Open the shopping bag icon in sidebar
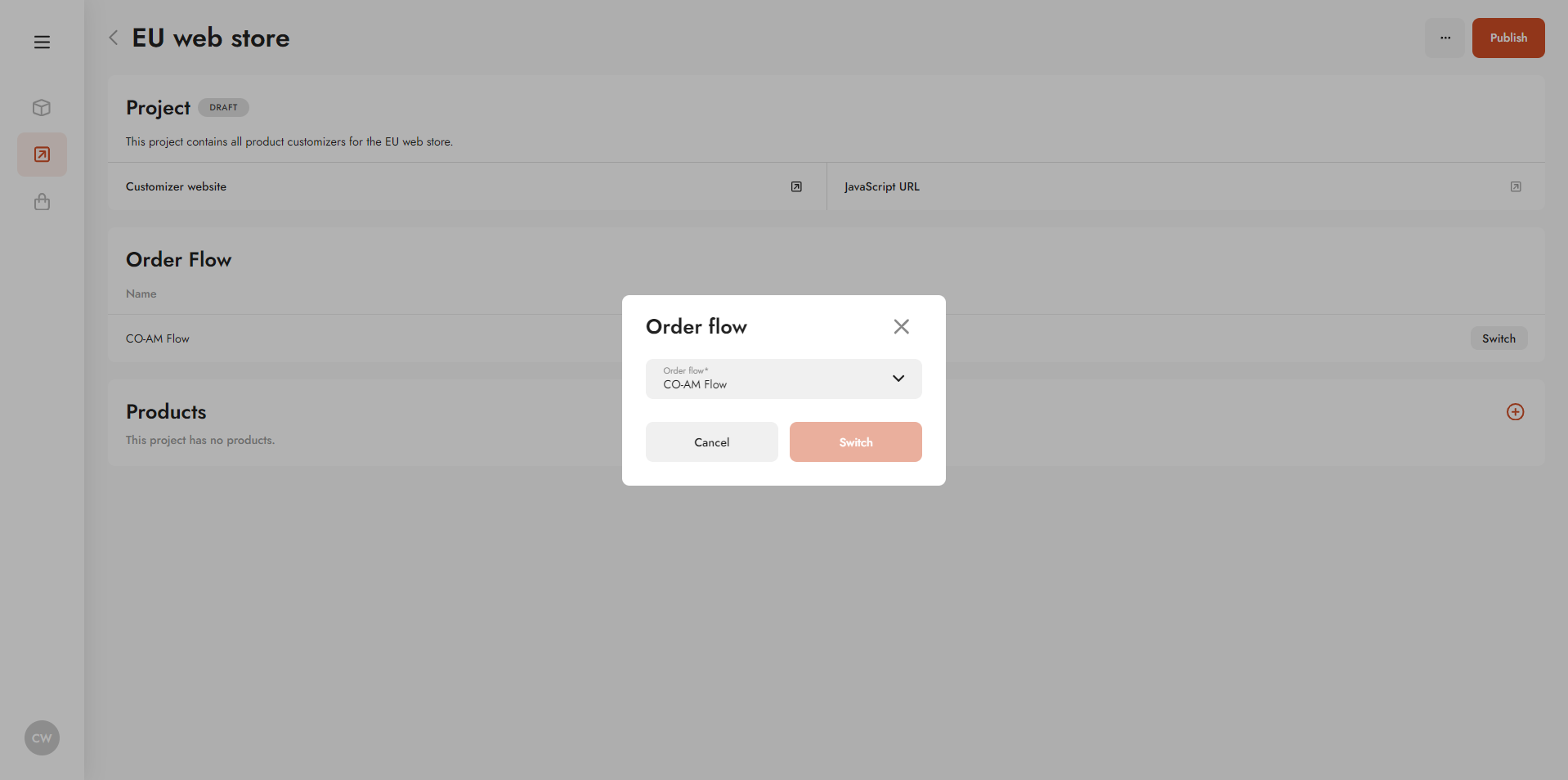This screenshot has height=780, width=1568. tap(42, 202)
